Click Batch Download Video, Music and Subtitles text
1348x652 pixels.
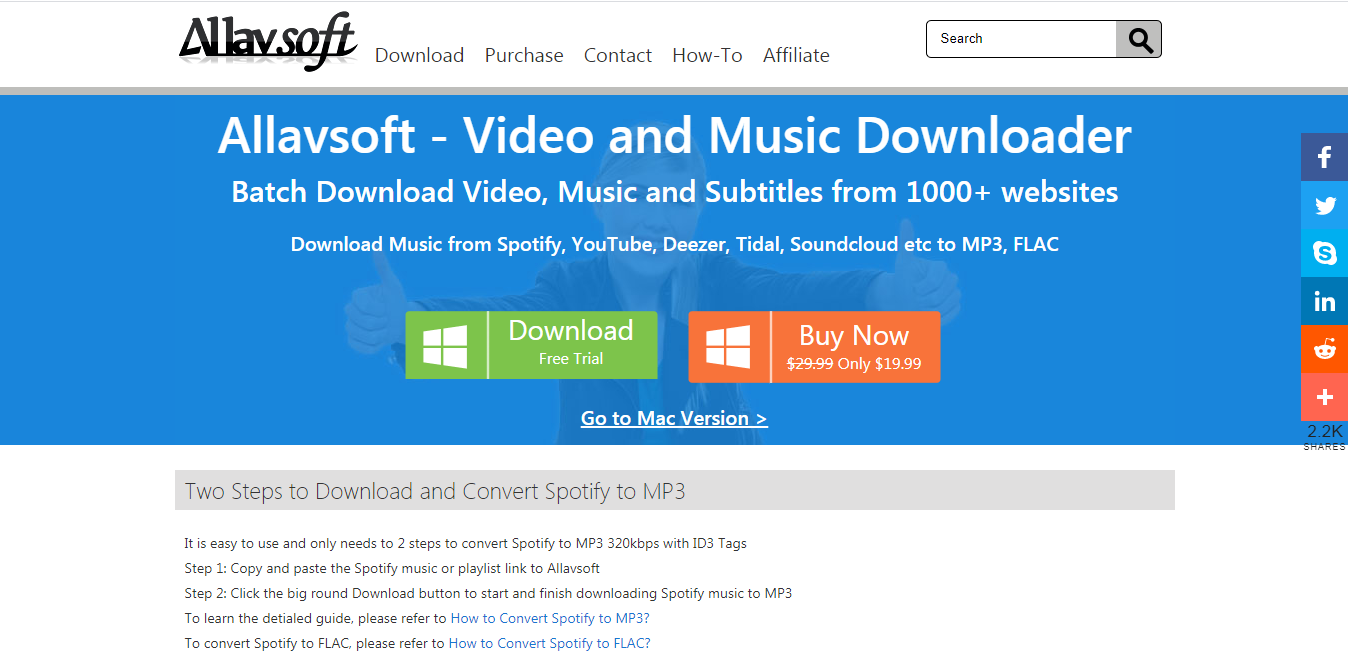point(674,191)
